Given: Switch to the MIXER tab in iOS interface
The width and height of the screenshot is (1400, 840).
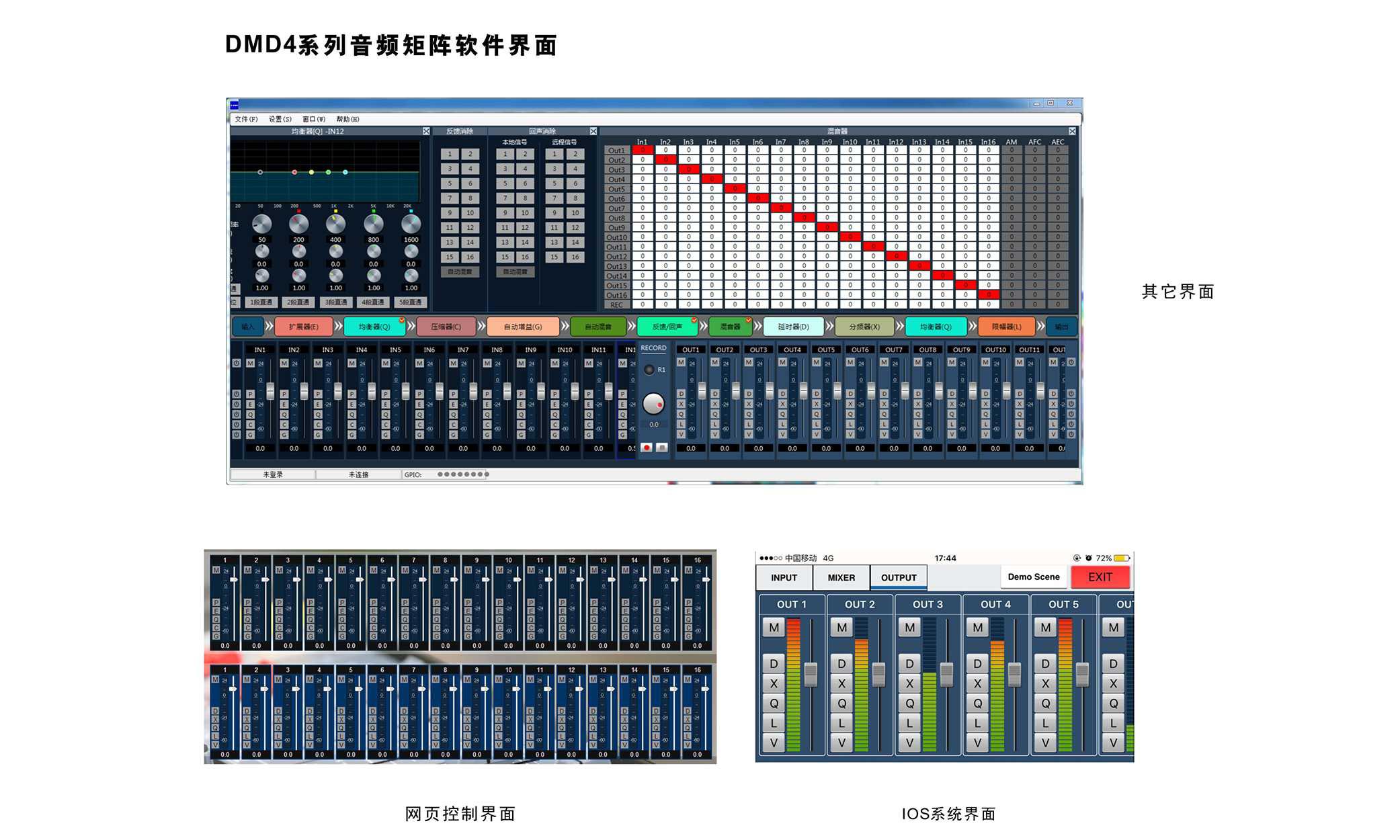Looking at the screenshot, I should [841, 577].
